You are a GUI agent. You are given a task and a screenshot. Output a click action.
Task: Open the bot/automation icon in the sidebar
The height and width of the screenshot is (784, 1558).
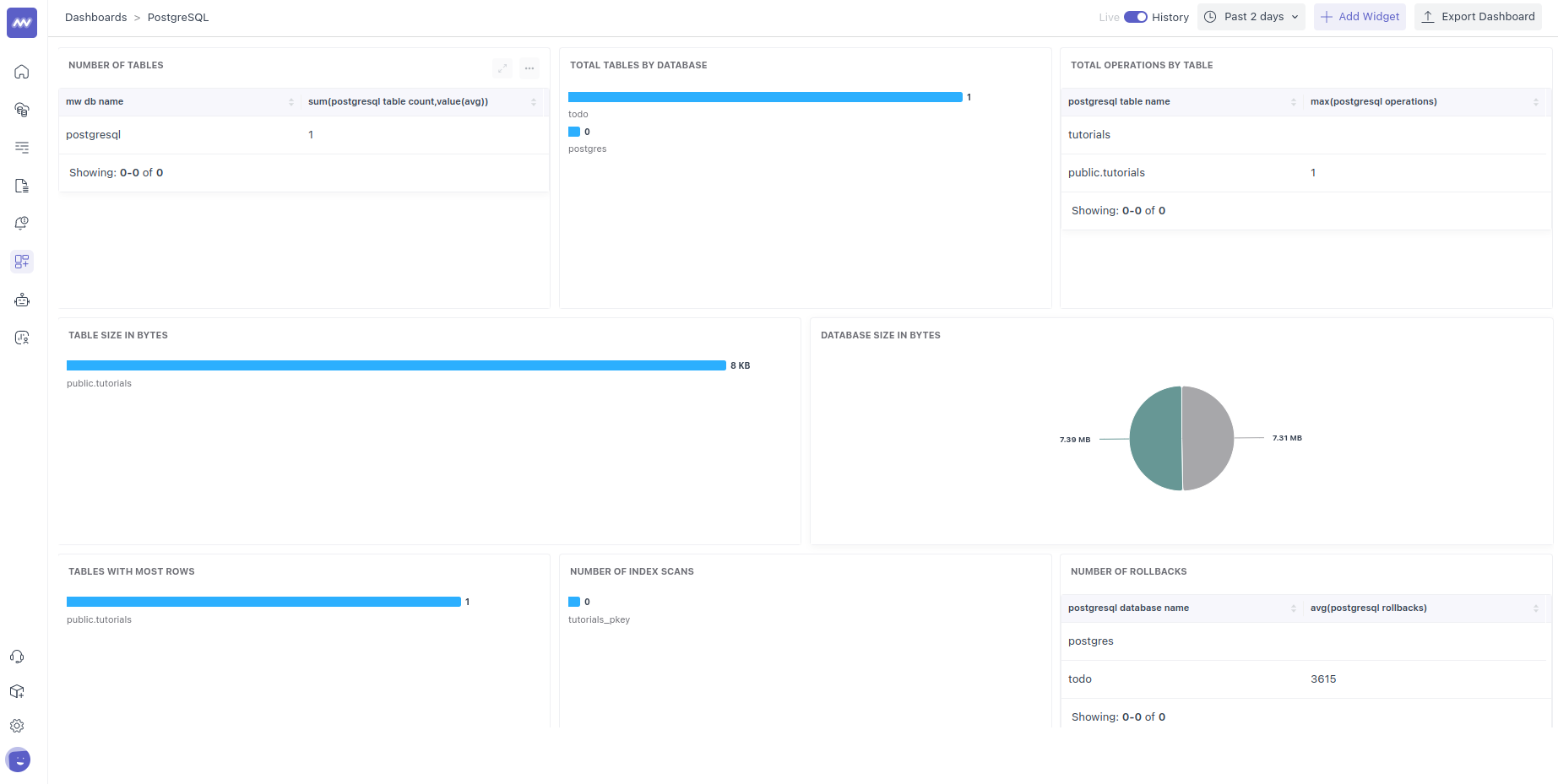coord(21,300)
